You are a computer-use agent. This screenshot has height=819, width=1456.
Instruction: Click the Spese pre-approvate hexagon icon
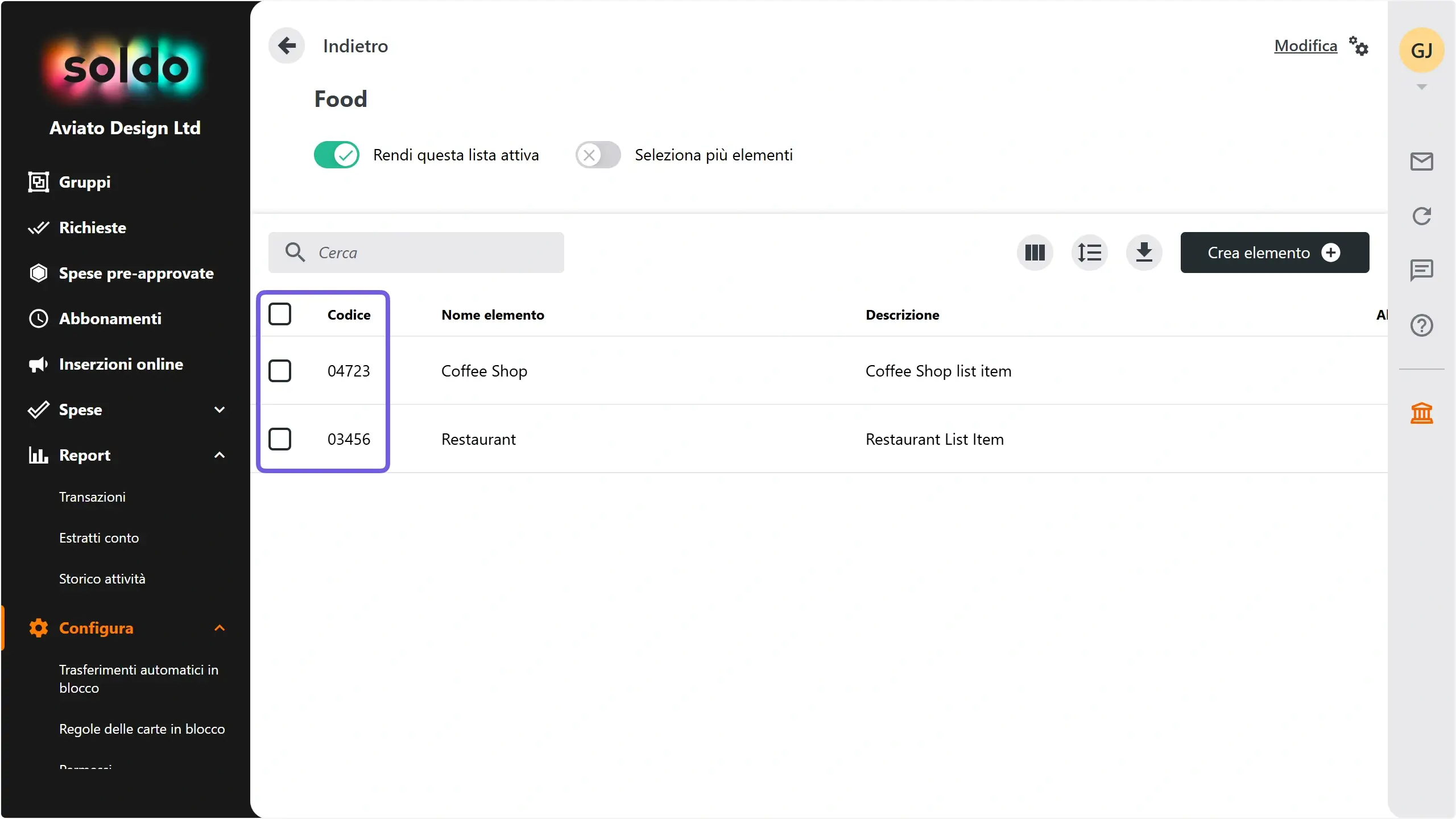[x=39, y=273]
